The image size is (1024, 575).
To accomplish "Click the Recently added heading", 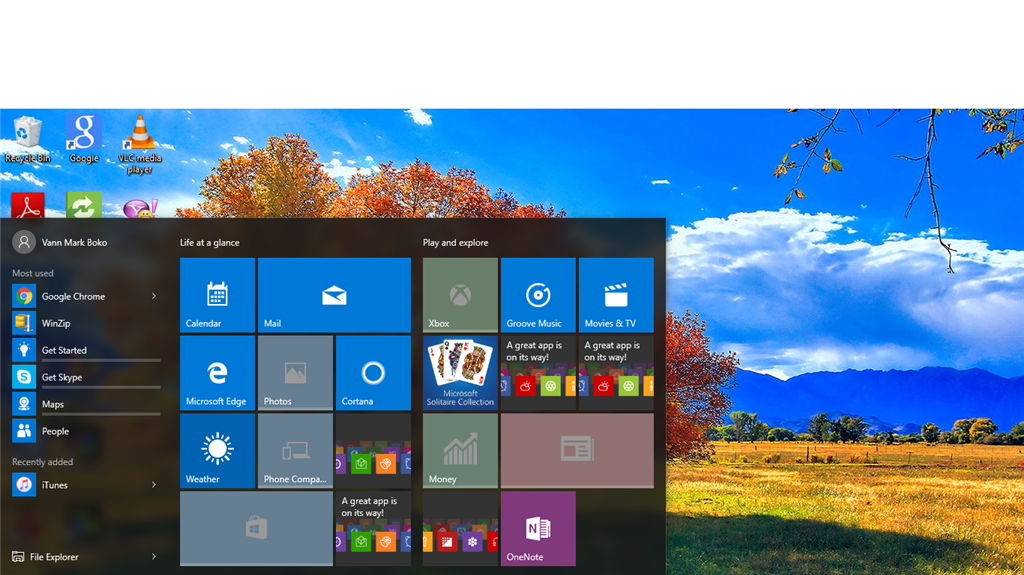I will tap(42, 462).
